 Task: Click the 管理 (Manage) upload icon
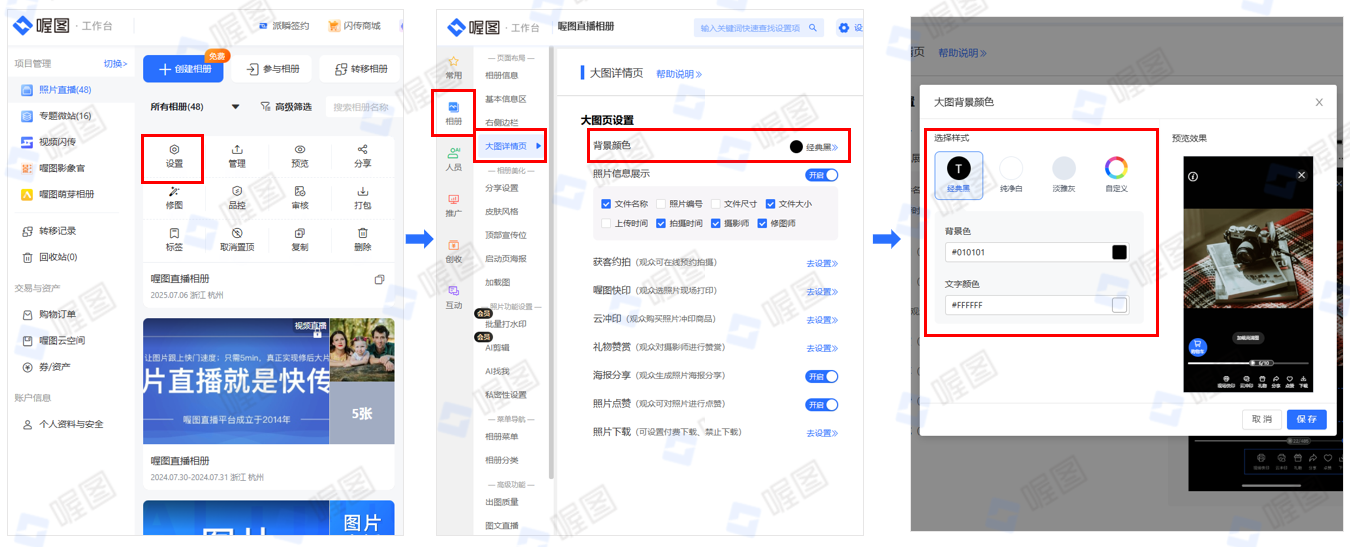click(237, 149)
